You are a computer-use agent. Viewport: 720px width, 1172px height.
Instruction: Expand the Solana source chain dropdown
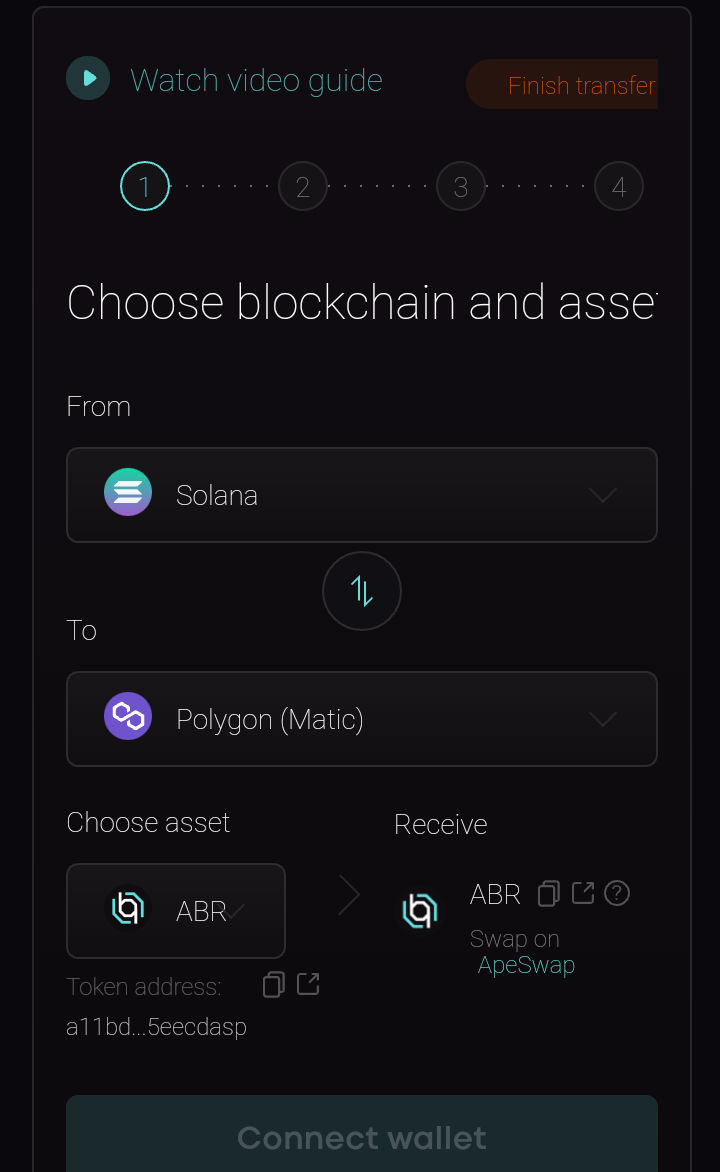(362, 495)
